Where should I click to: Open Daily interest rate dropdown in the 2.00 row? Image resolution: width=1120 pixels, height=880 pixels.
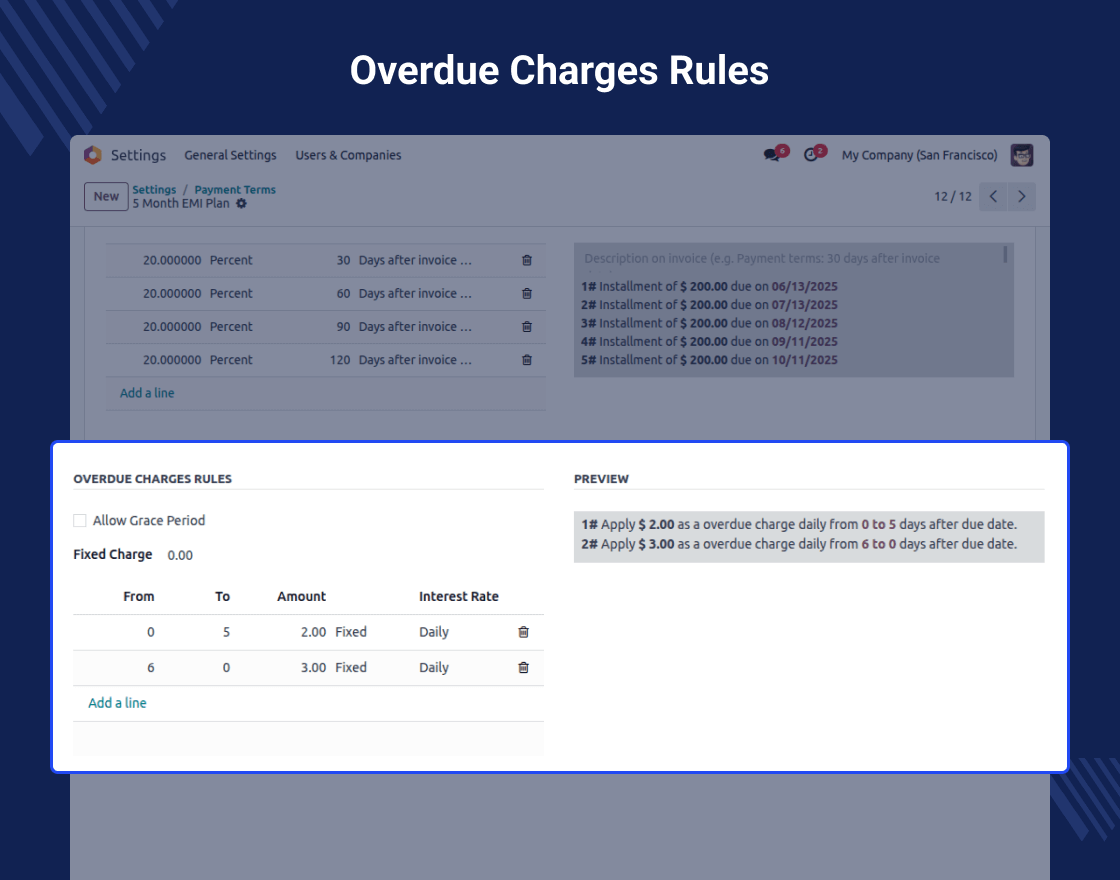[x=434, y=632]
